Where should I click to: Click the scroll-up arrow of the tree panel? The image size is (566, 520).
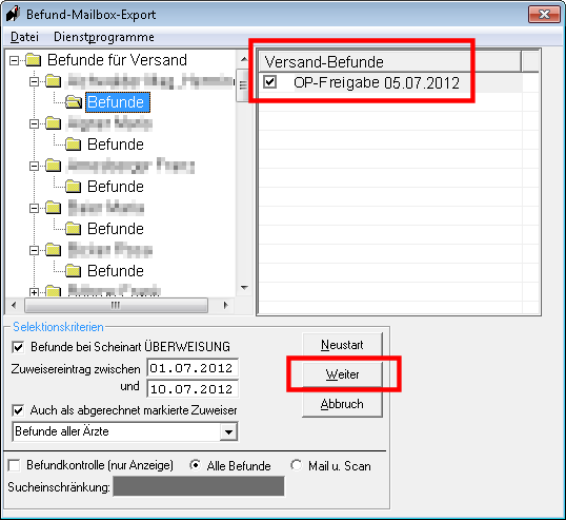click(x=244, y=59)
